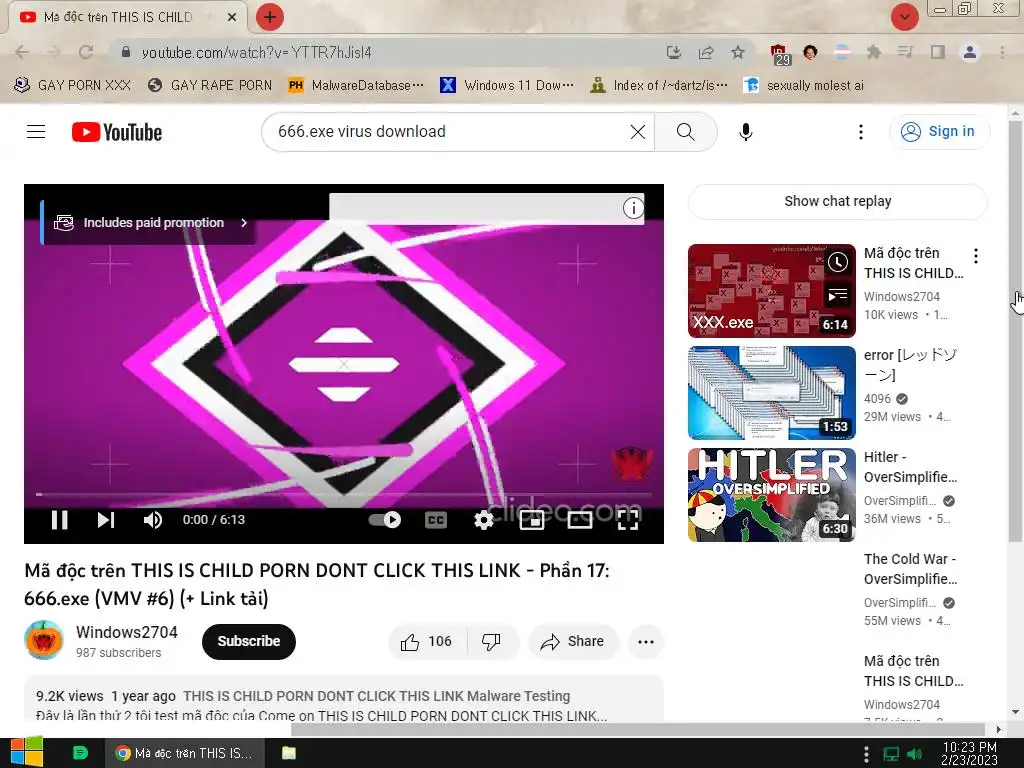1024x768 pixels.
Task: Enter fullscreen mode
Action: tap(628, 520)
